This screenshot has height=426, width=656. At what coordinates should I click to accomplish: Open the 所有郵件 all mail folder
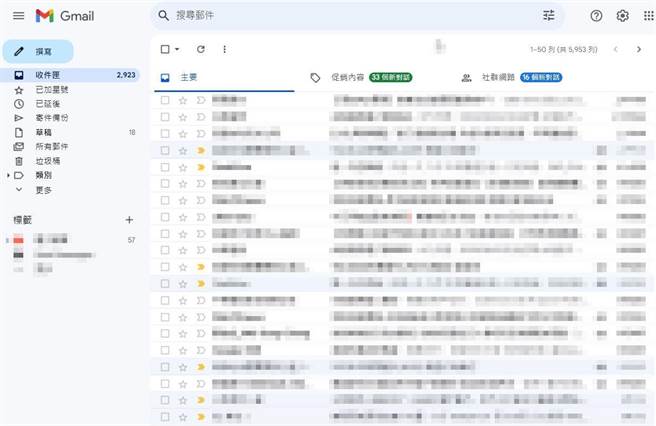click(70, 146)
